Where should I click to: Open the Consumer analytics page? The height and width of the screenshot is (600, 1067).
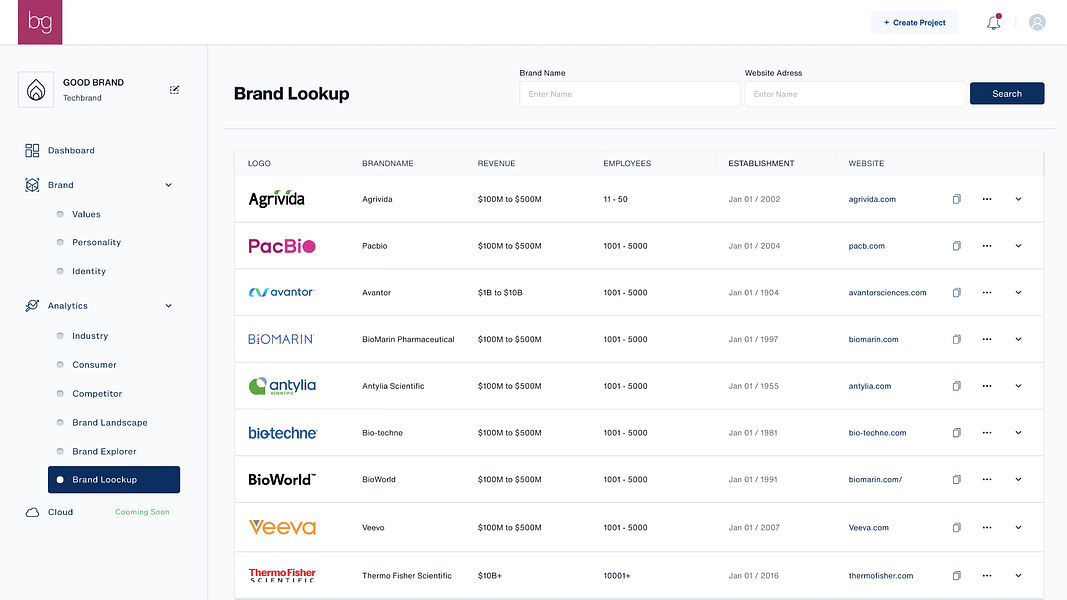coord(95,365)
